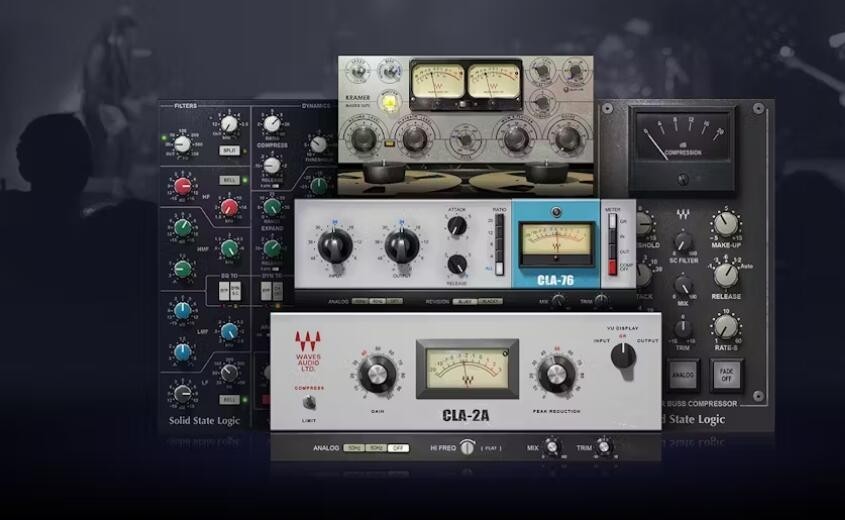845x520 pixels.
Task: Click the yellow lit lamp on Kramer tape
Action: (387, 100)
